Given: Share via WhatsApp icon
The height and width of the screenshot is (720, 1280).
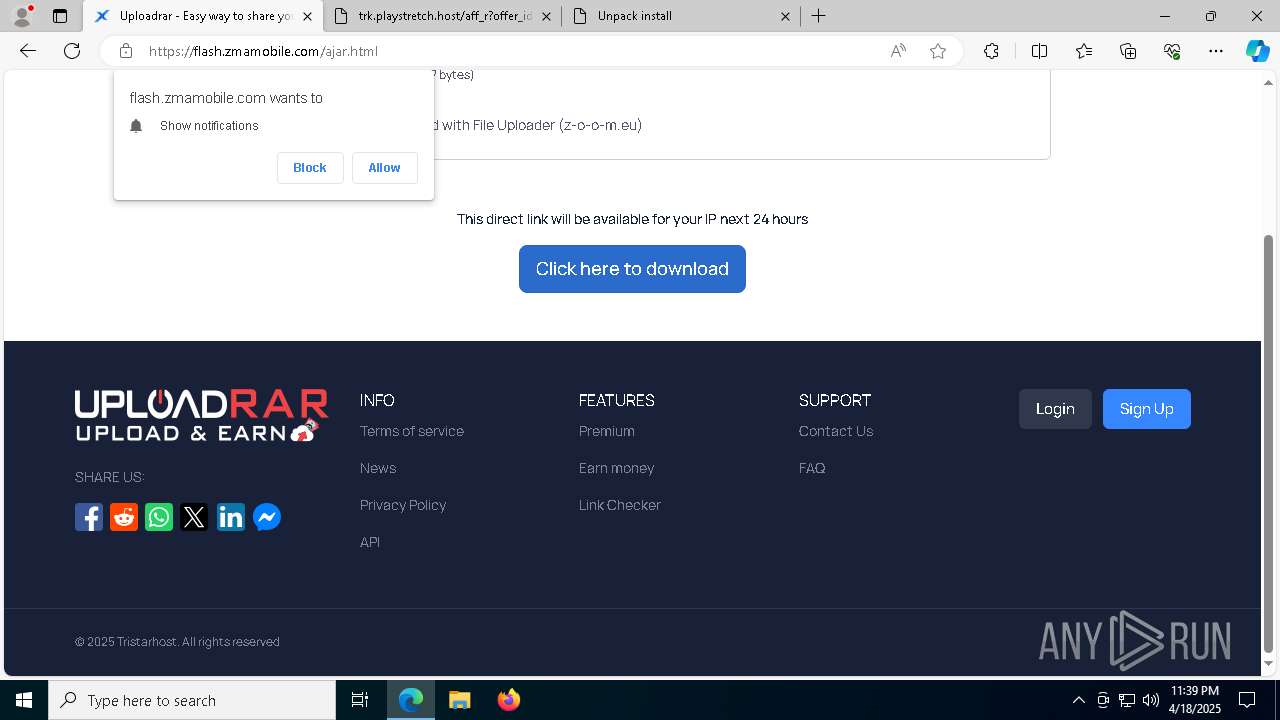Looking at the screenshot, I should (159, 517).
